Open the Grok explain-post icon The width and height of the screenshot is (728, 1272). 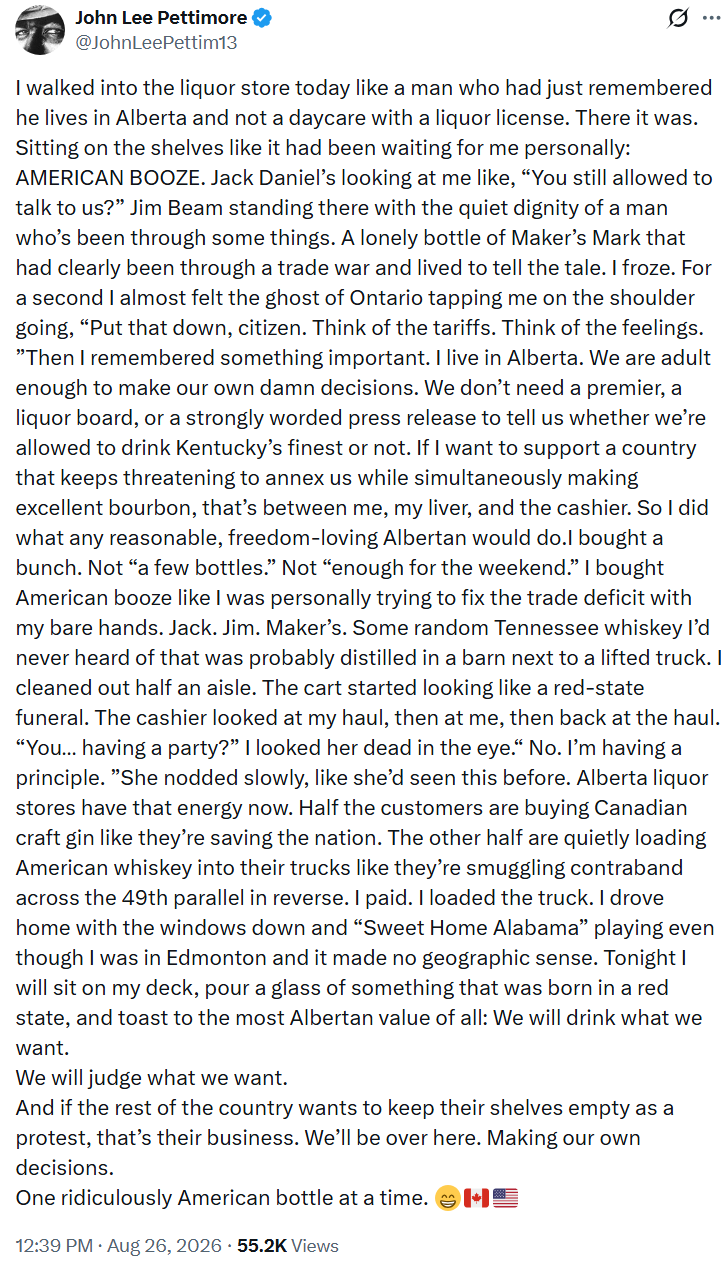[679, 18]
